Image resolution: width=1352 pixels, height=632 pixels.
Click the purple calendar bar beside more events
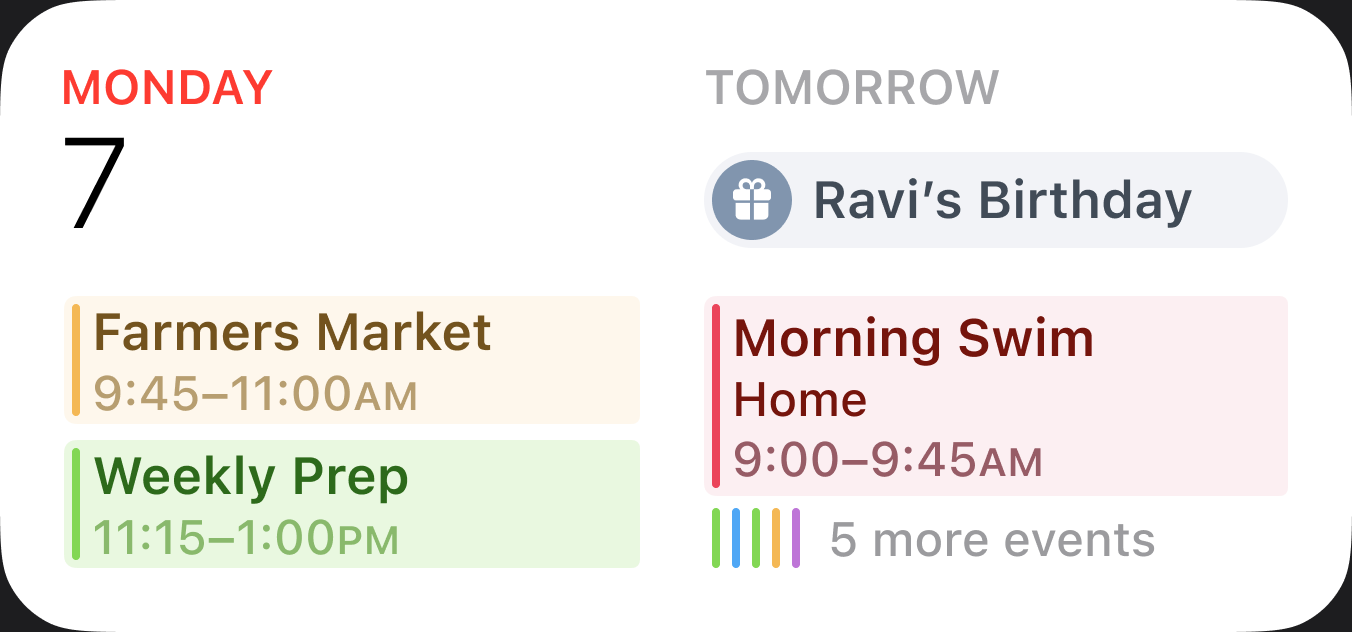point(796,538)
